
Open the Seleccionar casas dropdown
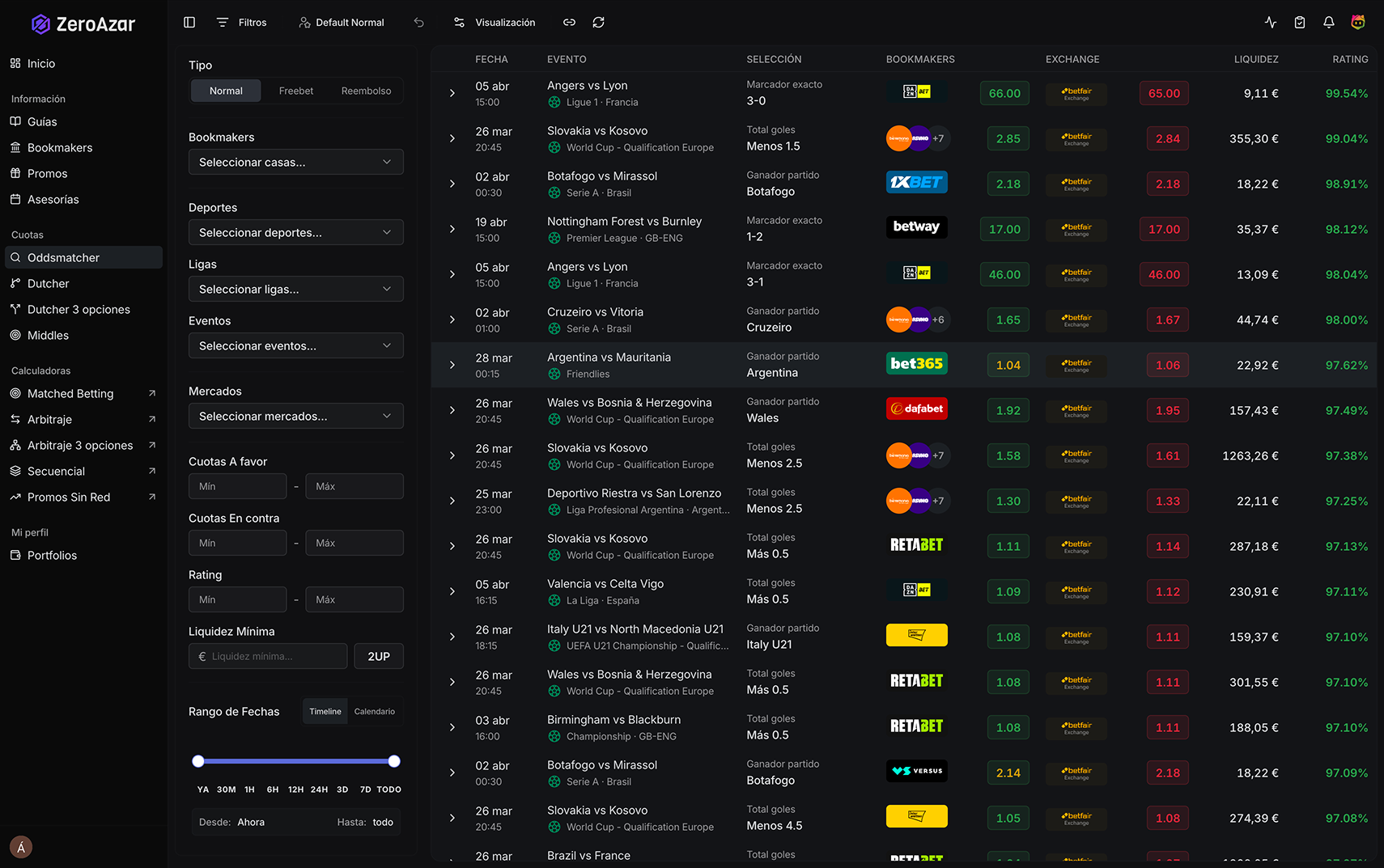pyautogui.click(x=295, y=162)
